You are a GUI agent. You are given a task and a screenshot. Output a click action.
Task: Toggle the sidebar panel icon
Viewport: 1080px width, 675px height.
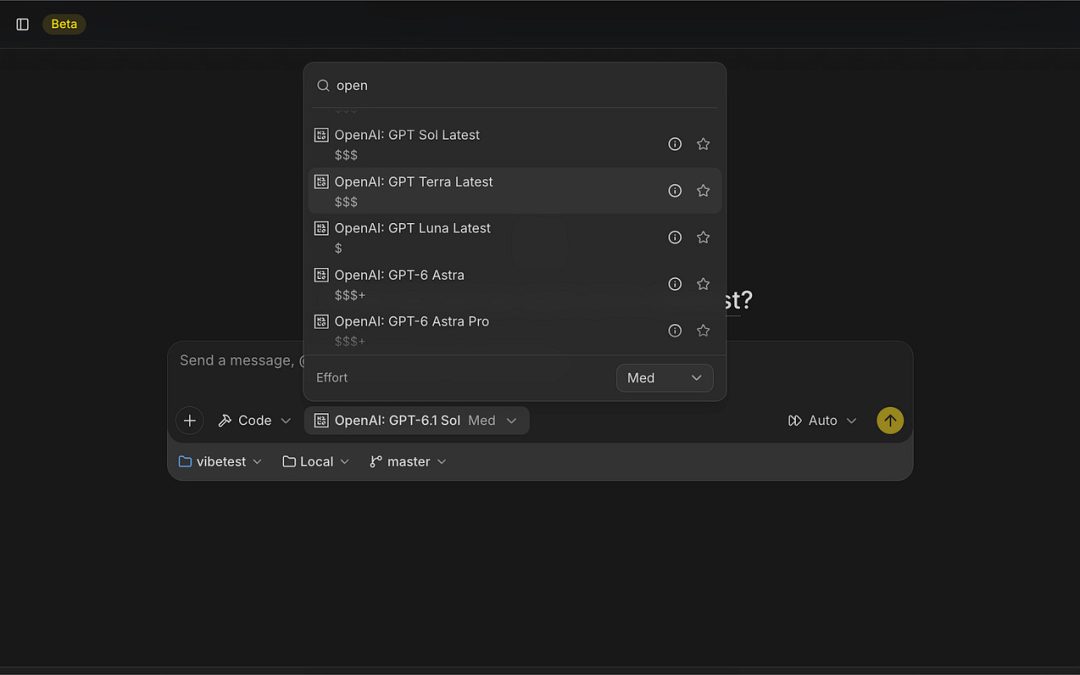(22, 24)
